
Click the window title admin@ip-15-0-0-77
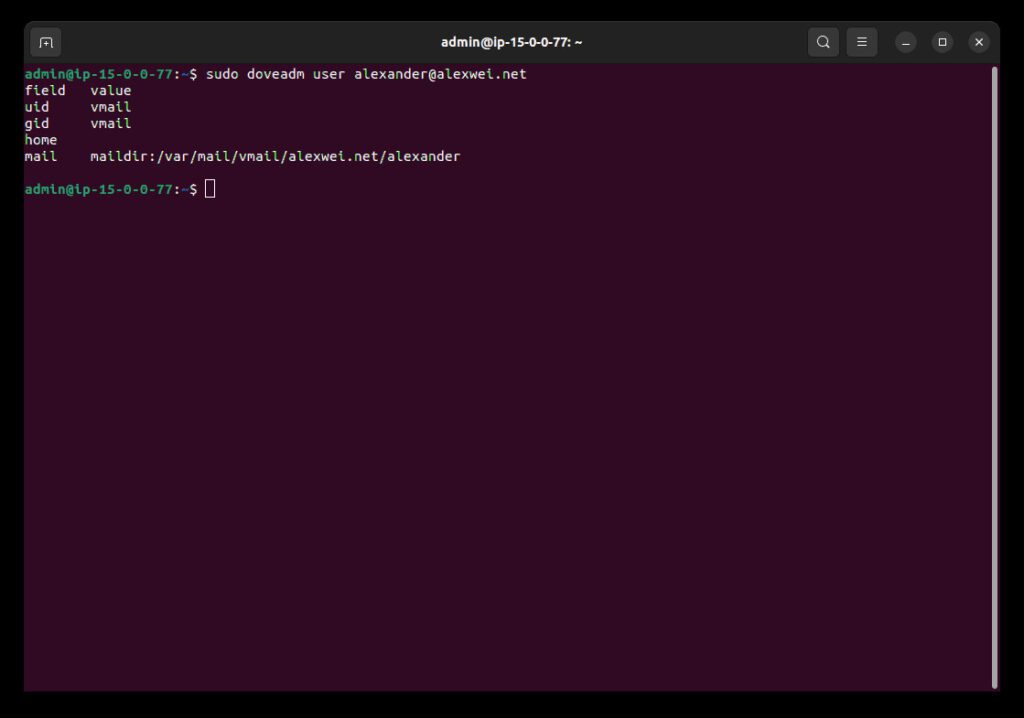click(x=511, y=42)
